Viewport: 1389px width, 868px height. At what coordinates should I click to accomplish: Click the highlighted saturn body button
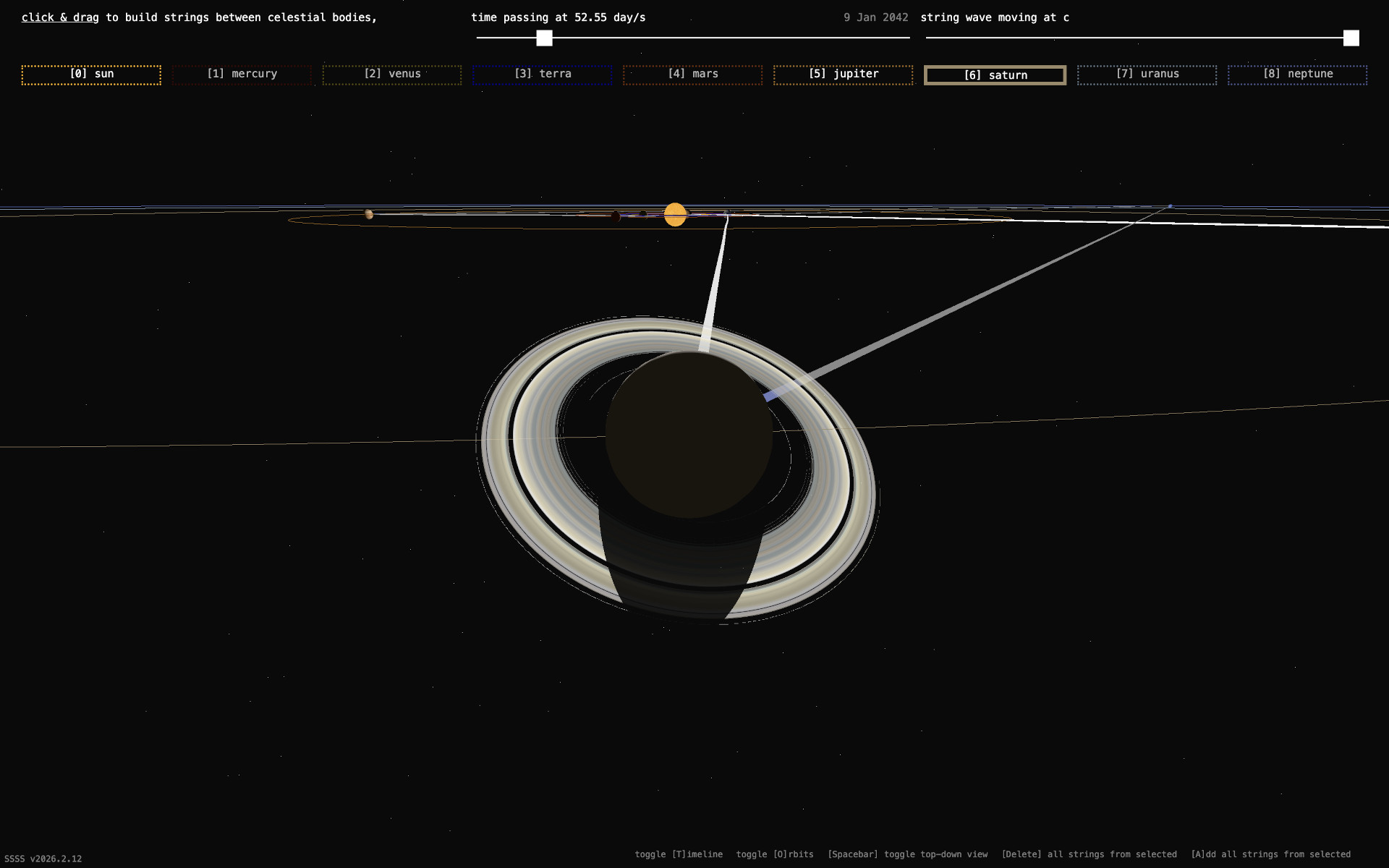(x=995, y=75)
